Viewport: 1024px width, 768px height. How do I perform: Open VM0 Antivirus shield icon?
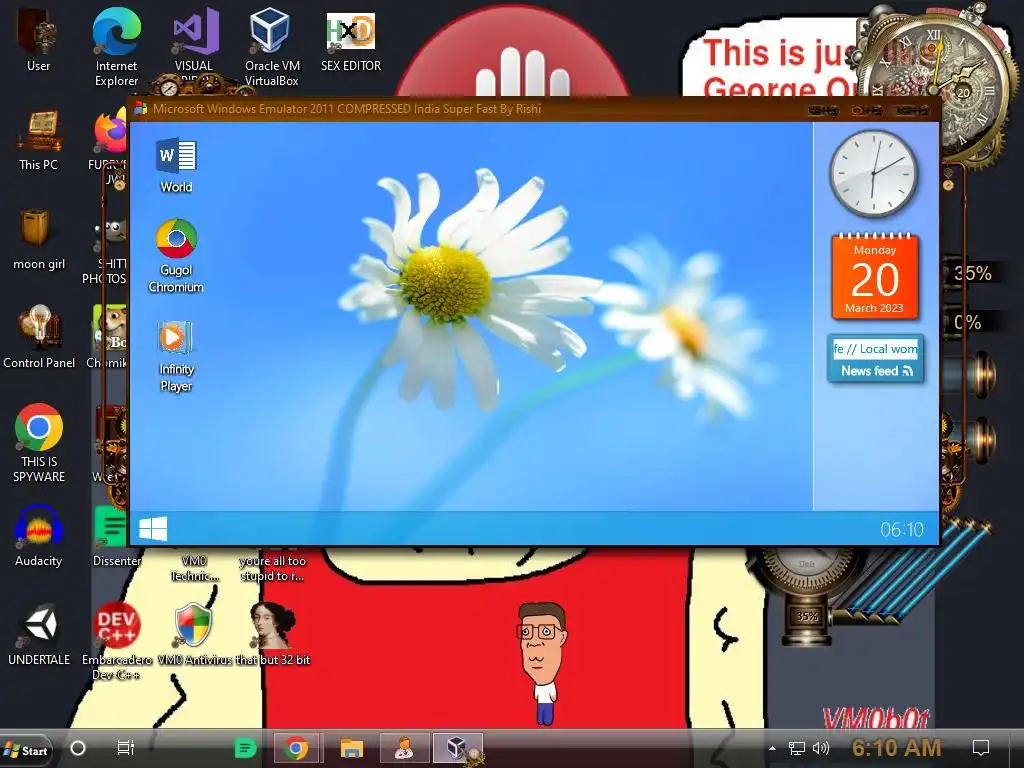point(194,635)
